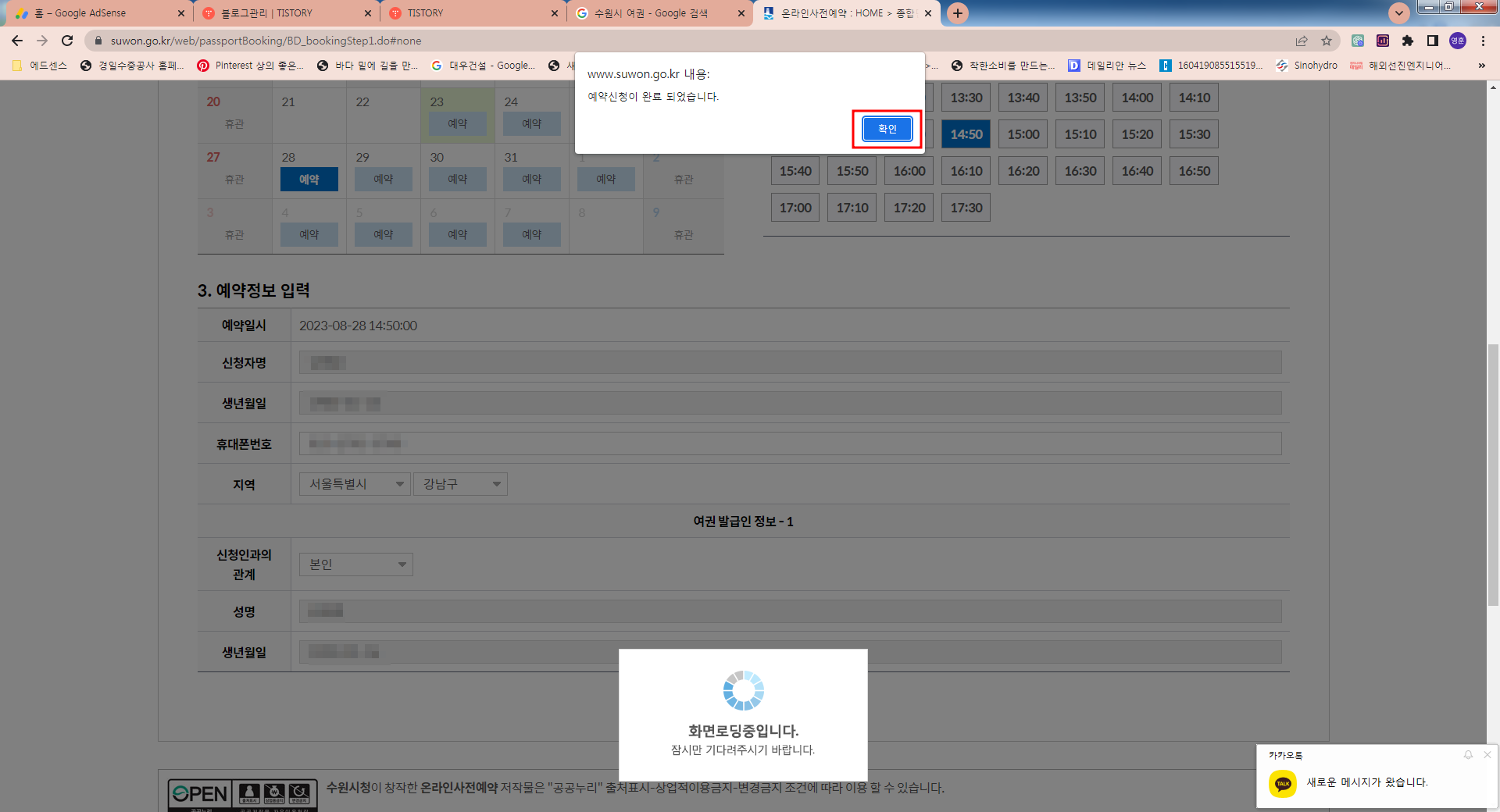Open the browser extensions puzzle icon
This screenshot has height=812, width=1500.
pyautogui.click(x=1406, y=41)
